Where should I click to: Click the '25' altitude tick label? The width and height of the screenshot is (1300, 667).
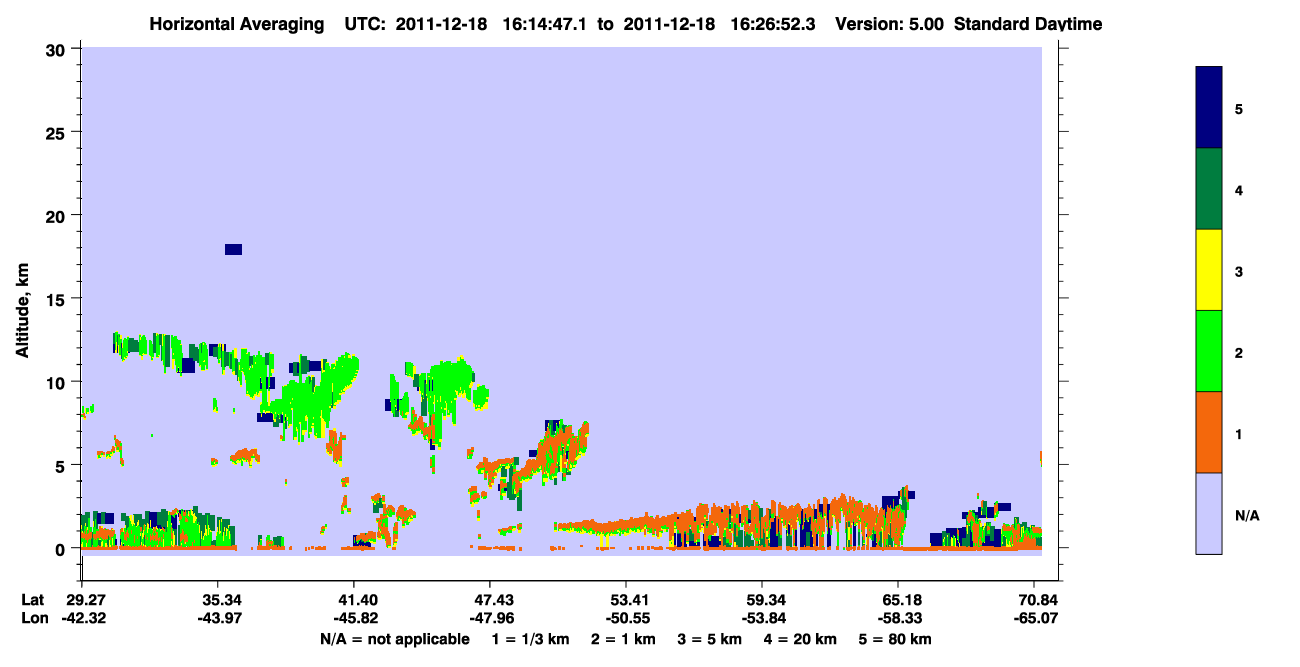coord(58,132)
